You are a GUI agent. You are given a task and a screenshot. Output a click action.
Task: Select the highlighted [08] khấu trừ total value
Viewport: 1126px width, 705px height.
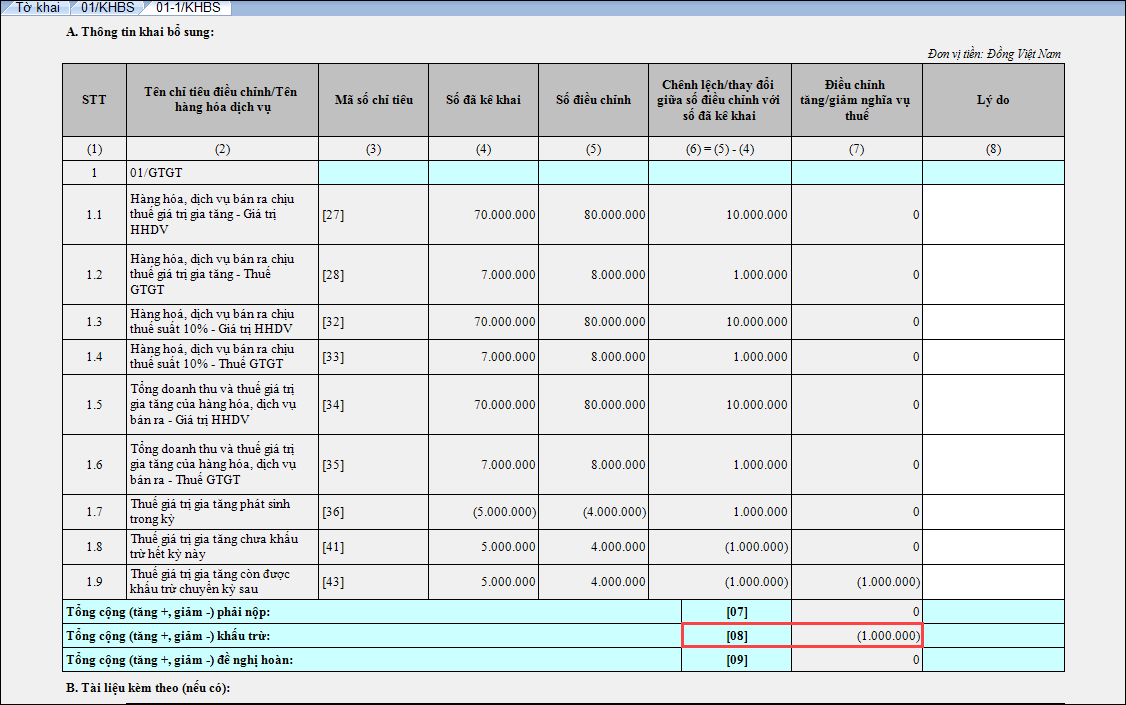[857, 636]
